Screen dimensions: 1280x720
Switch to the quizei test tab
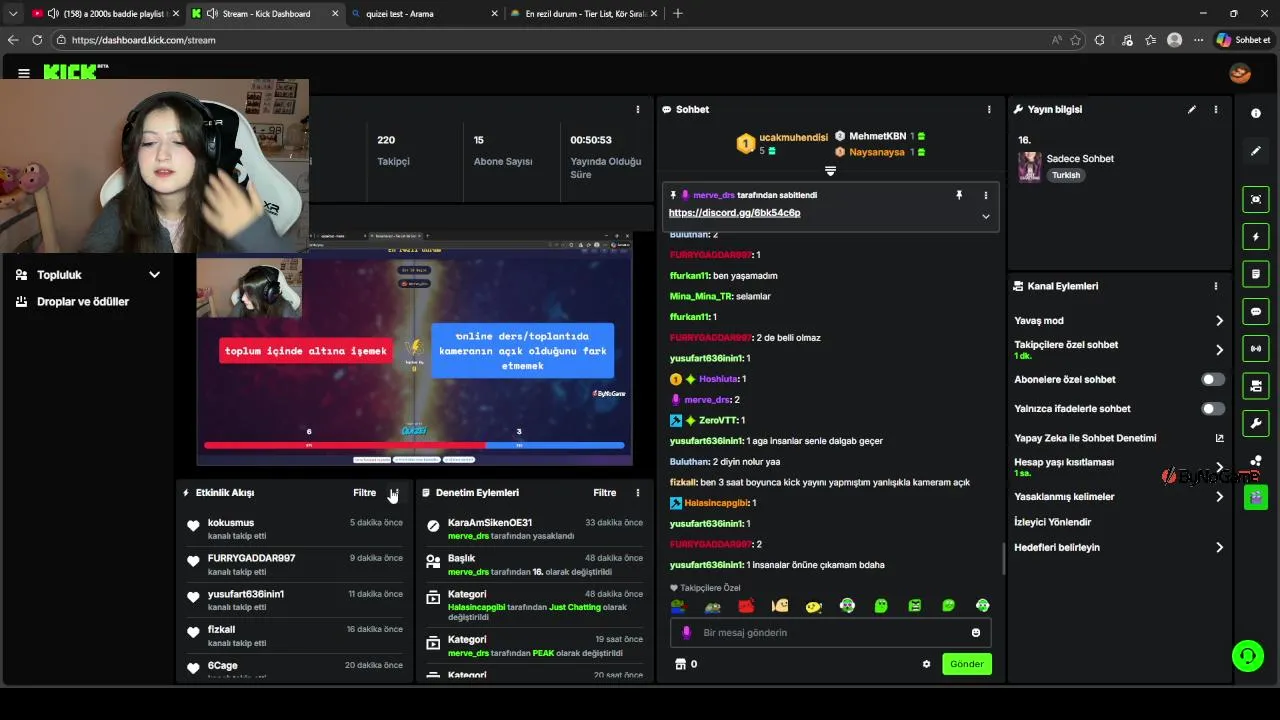click(423, 14)
